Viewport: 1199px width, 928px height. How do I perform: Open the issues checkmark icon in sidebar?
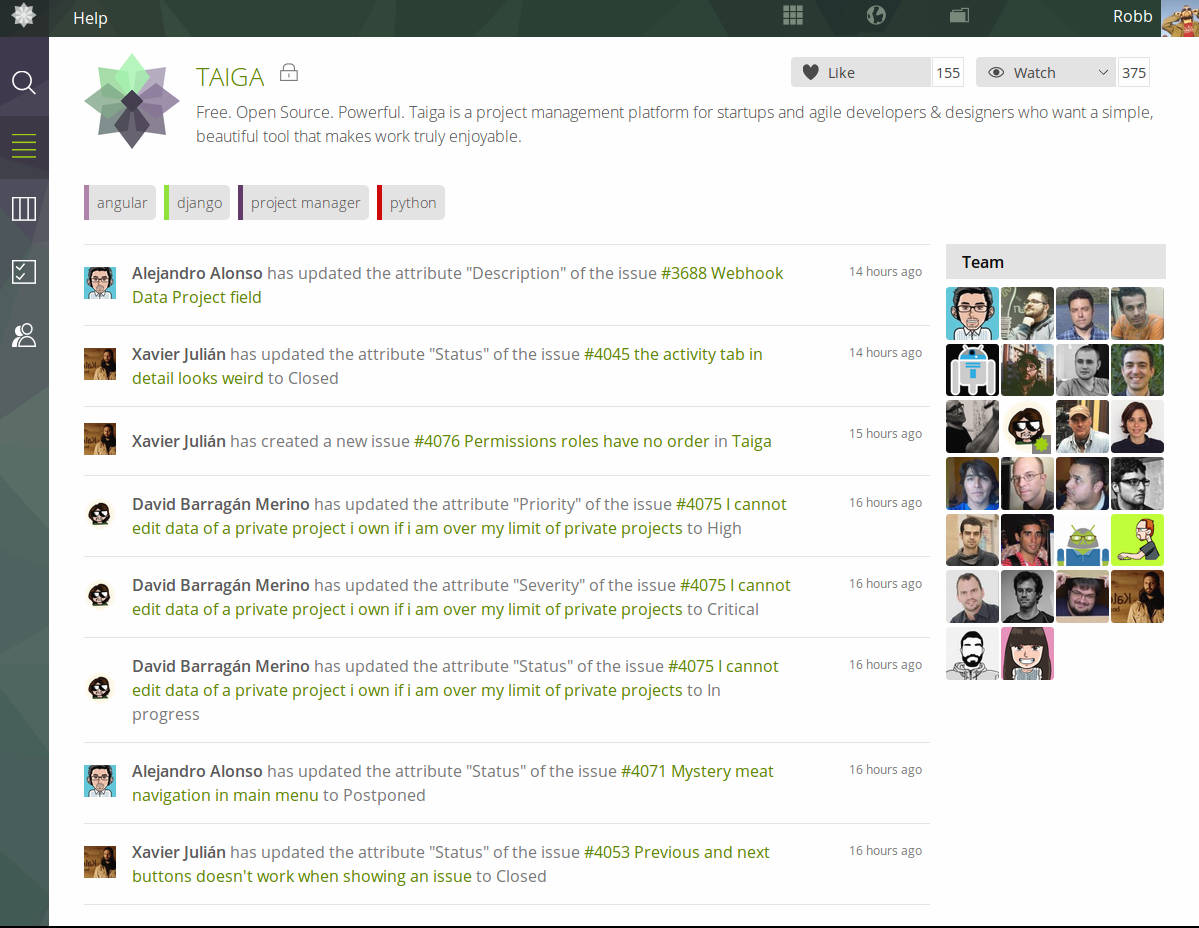[24, 271]
